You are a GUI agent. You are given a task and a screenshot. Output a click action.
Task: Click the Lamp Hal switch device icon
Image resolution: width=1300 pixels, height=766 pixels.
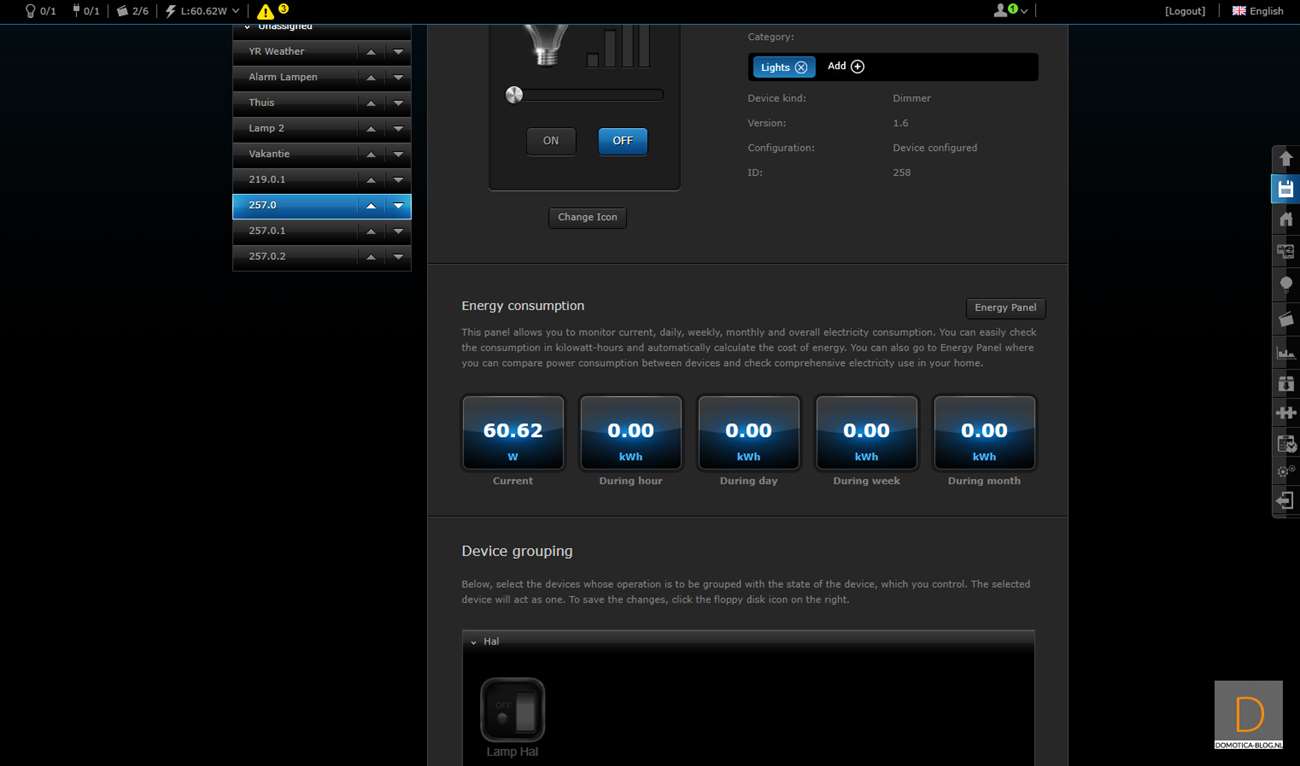(x=512, y=710)
